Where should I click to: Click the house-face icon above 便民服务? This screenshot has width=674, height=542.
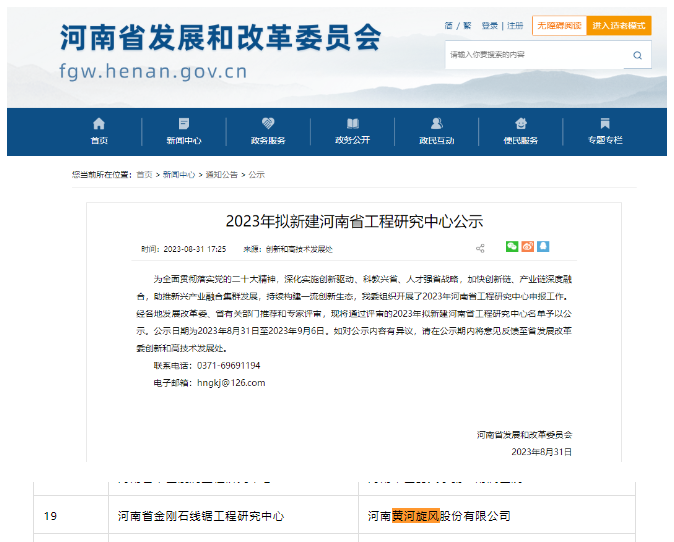[521, 124]
